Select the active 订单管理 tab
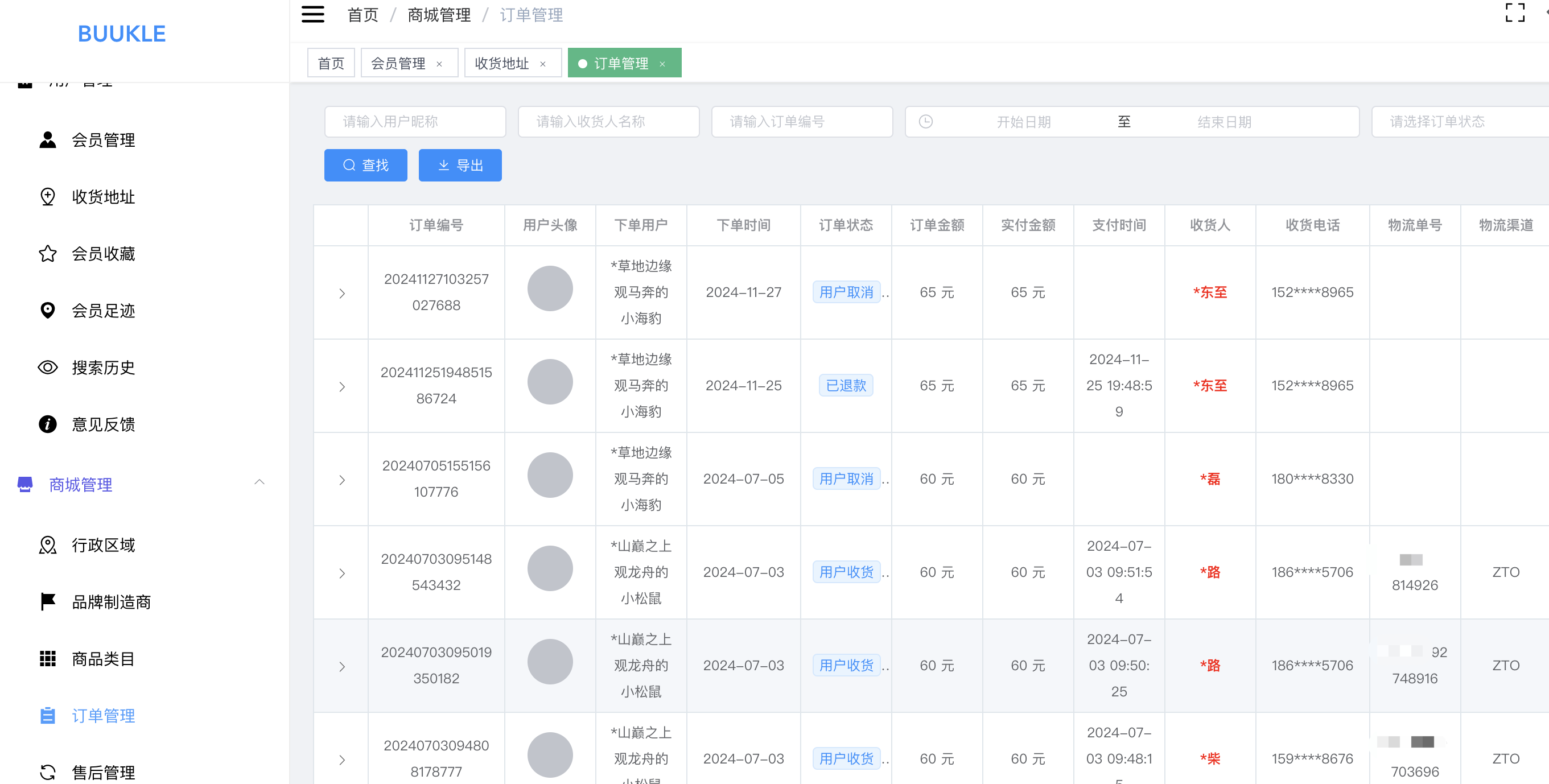Viewport: 1549px width, 784px height. pyautogui.click(x=624, y=63)
